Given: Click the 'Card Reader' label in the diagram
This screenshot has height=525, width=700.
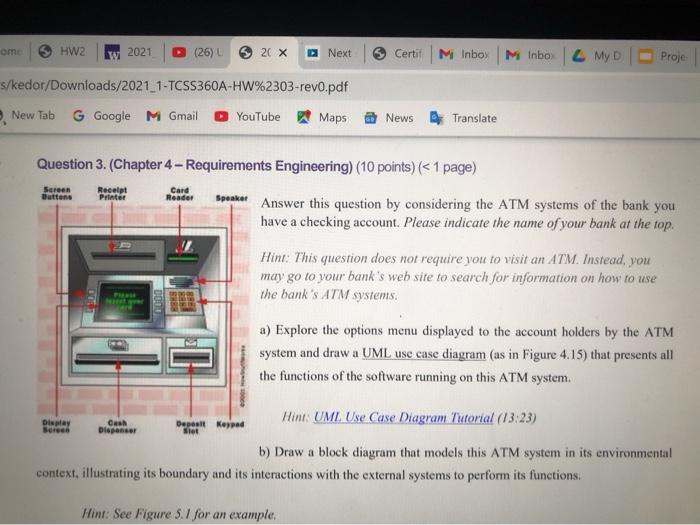Looking at the screenshot, I should coord(179,194).
